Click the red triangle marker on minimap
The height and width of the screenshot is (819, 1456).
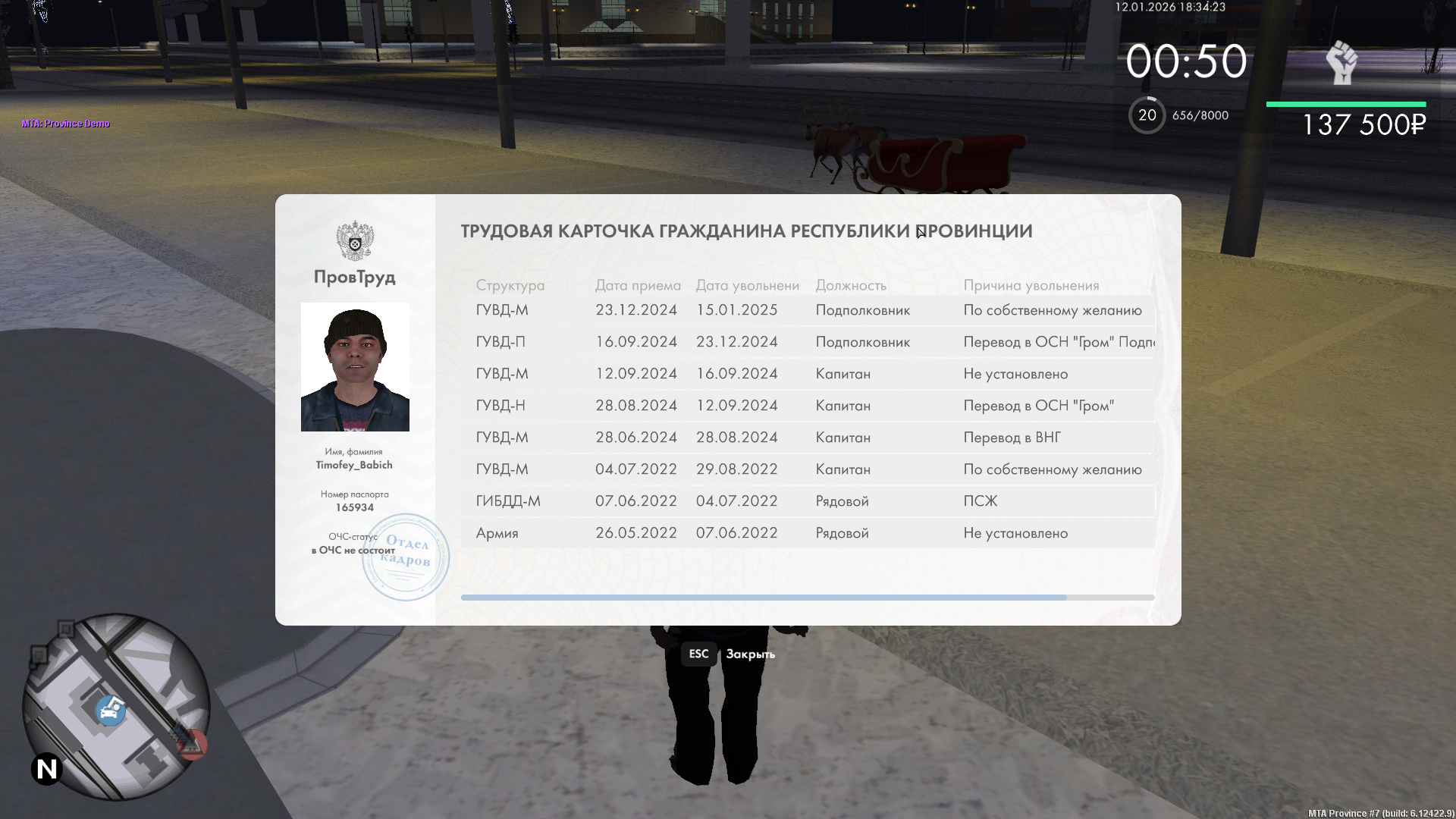(x=190, y=743)
